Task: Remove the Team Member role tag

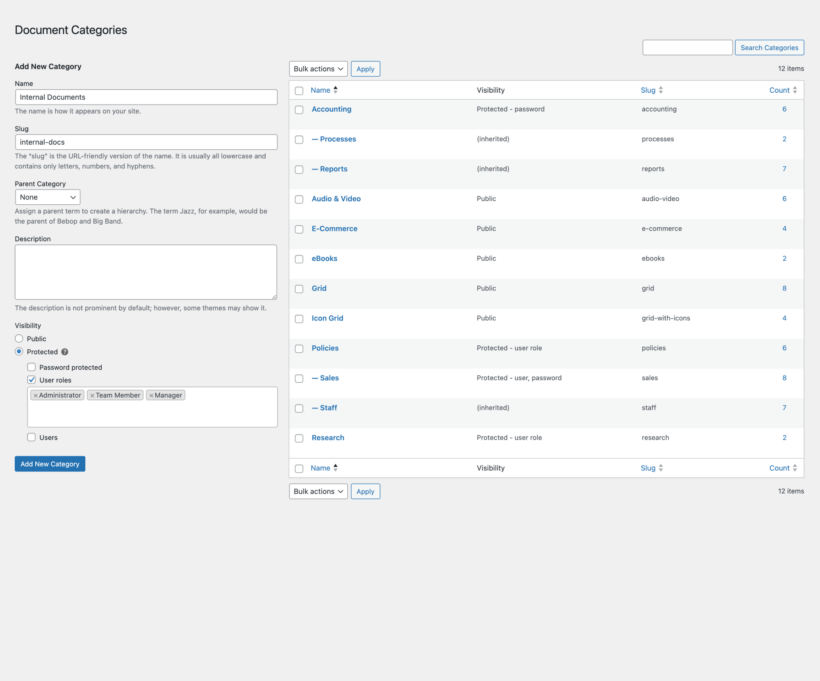Action: pyautogui.click(x=92, y=395)
